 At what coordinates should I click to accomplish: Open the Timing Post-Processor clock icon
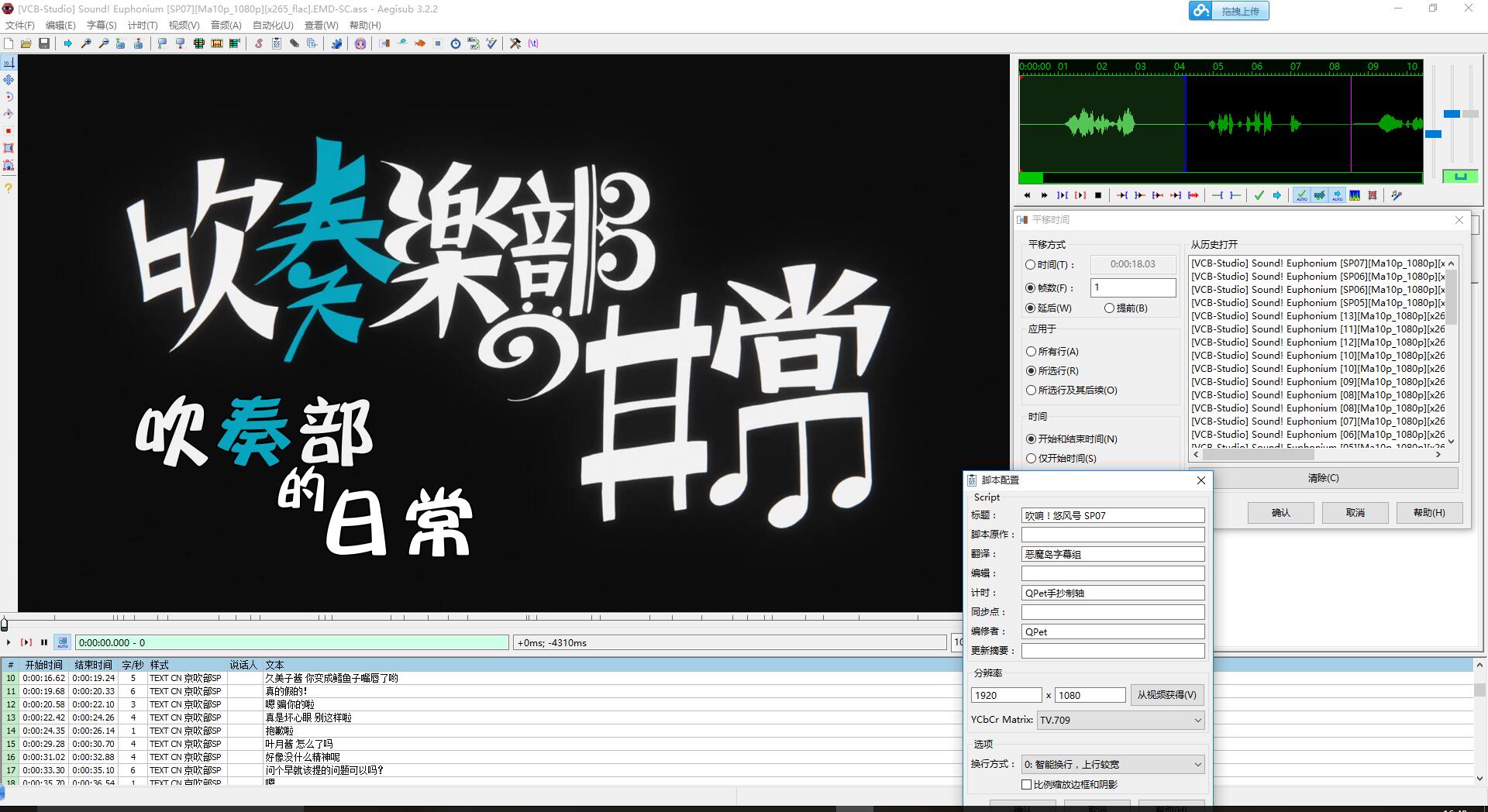(456, 43)
